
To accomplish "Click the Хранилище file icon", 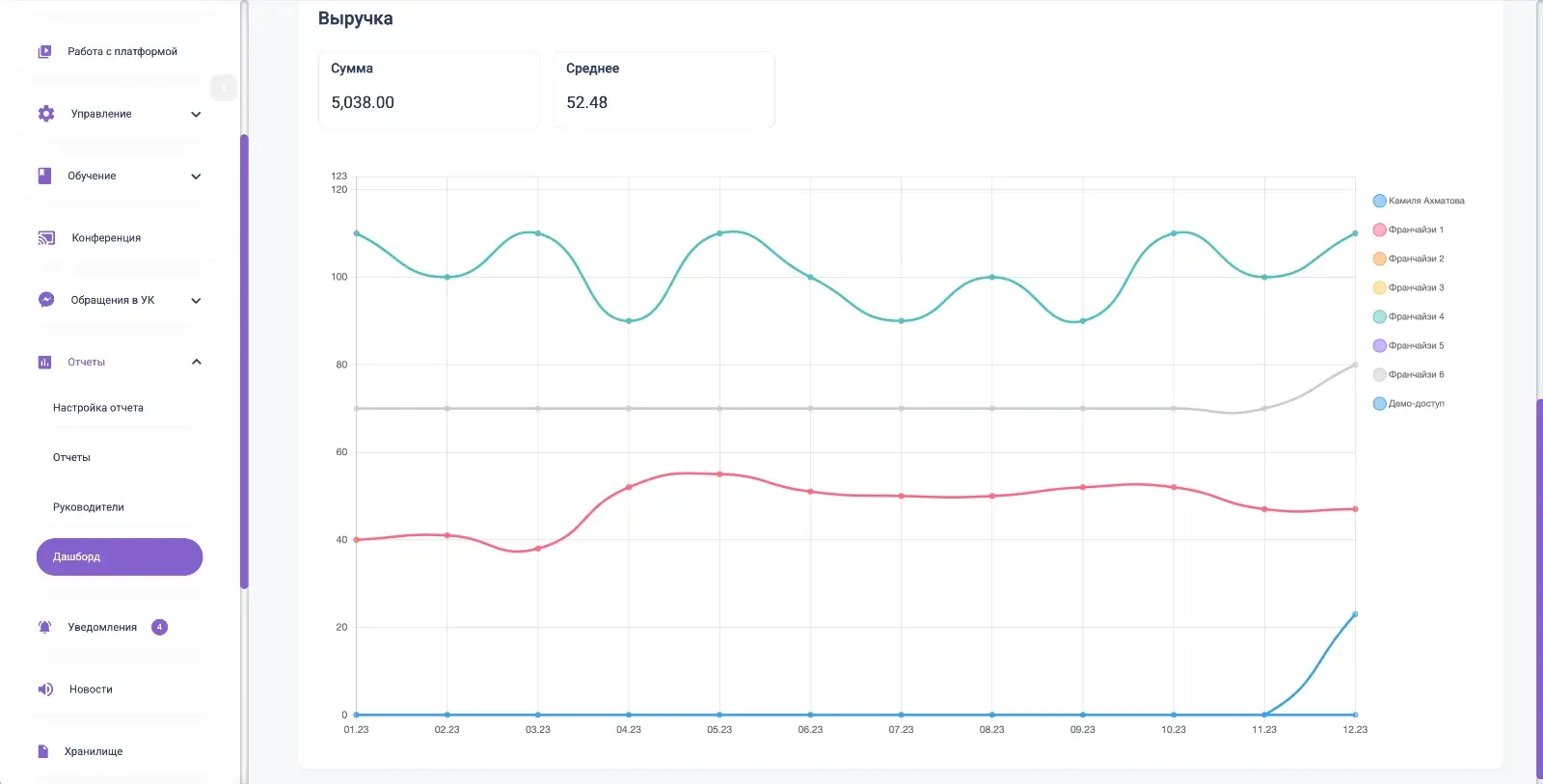I will (x=42, y=751).
